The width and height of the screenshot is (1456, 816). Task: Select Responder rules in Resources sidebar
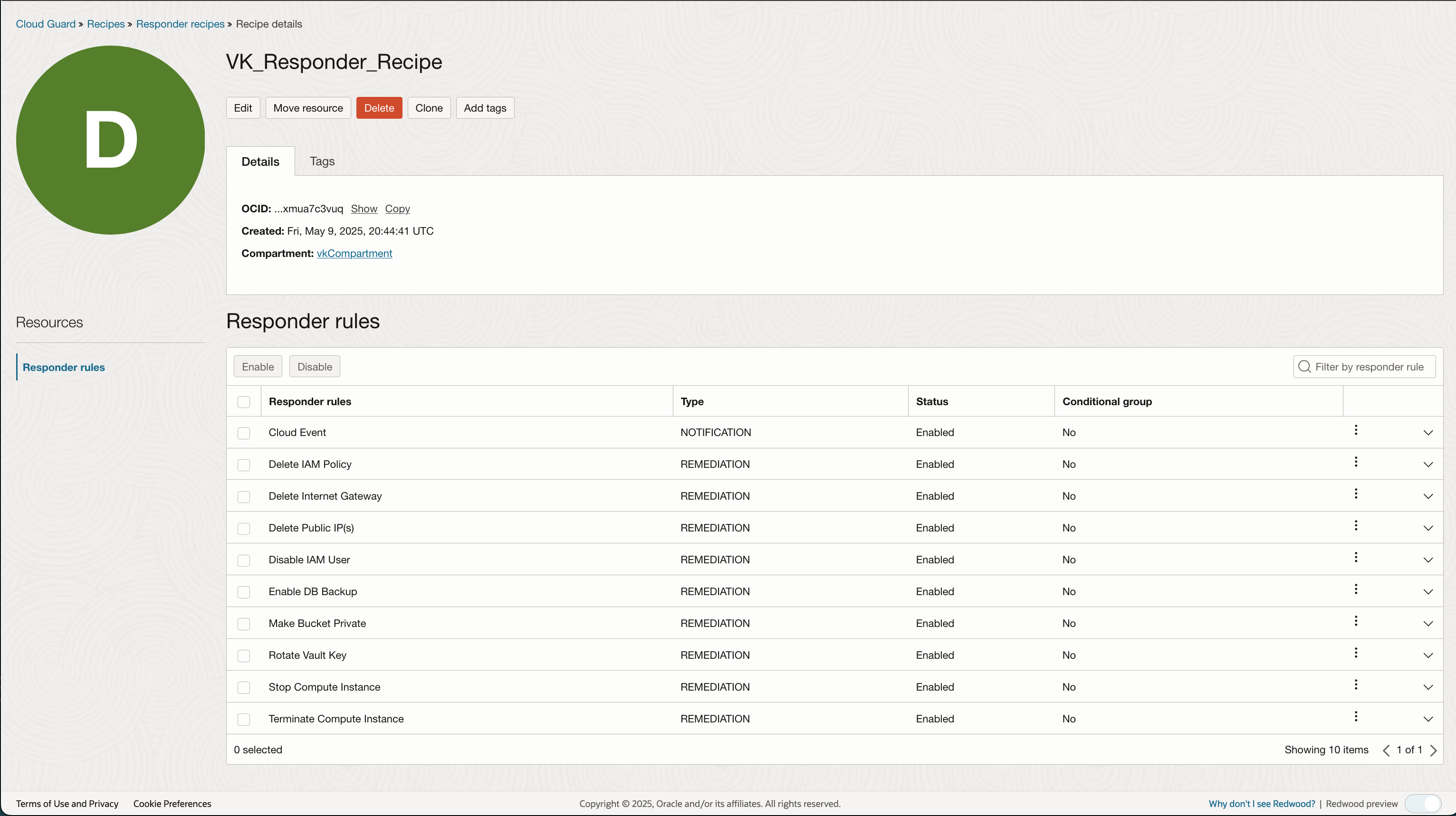pos(64,367)
